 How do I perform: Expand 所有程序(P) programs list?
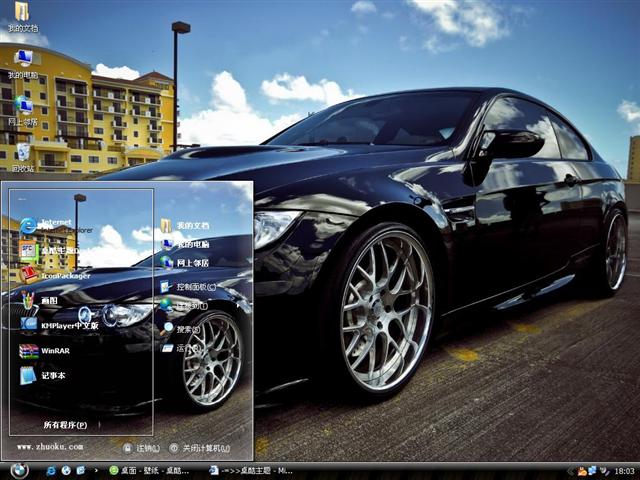tap(65, 425)
